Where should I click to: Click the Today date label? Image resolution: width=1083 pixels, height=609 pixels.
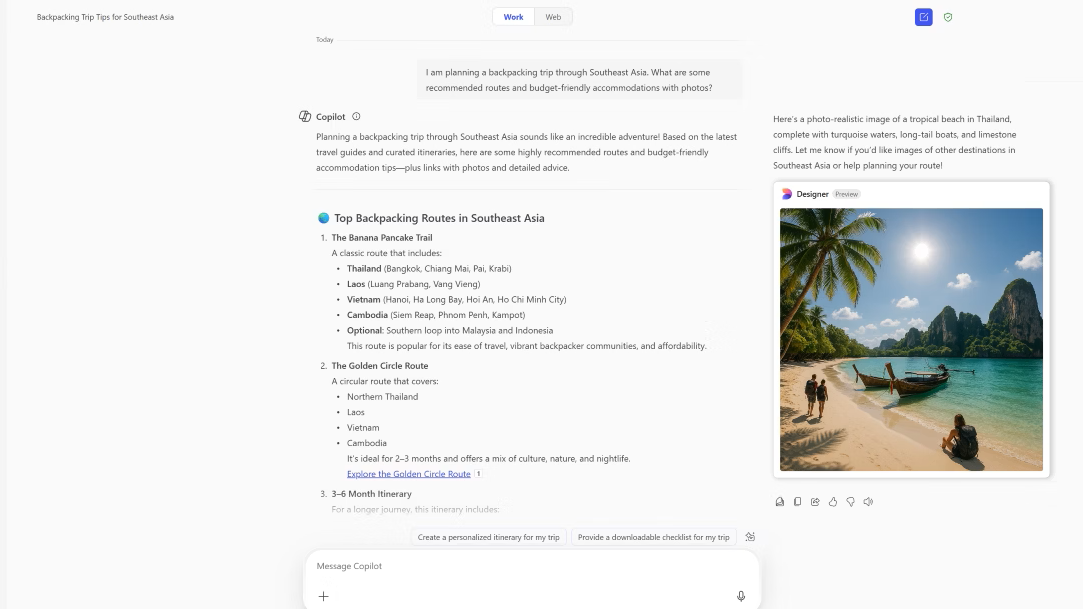pyautogui.click(x=325, y=39)
